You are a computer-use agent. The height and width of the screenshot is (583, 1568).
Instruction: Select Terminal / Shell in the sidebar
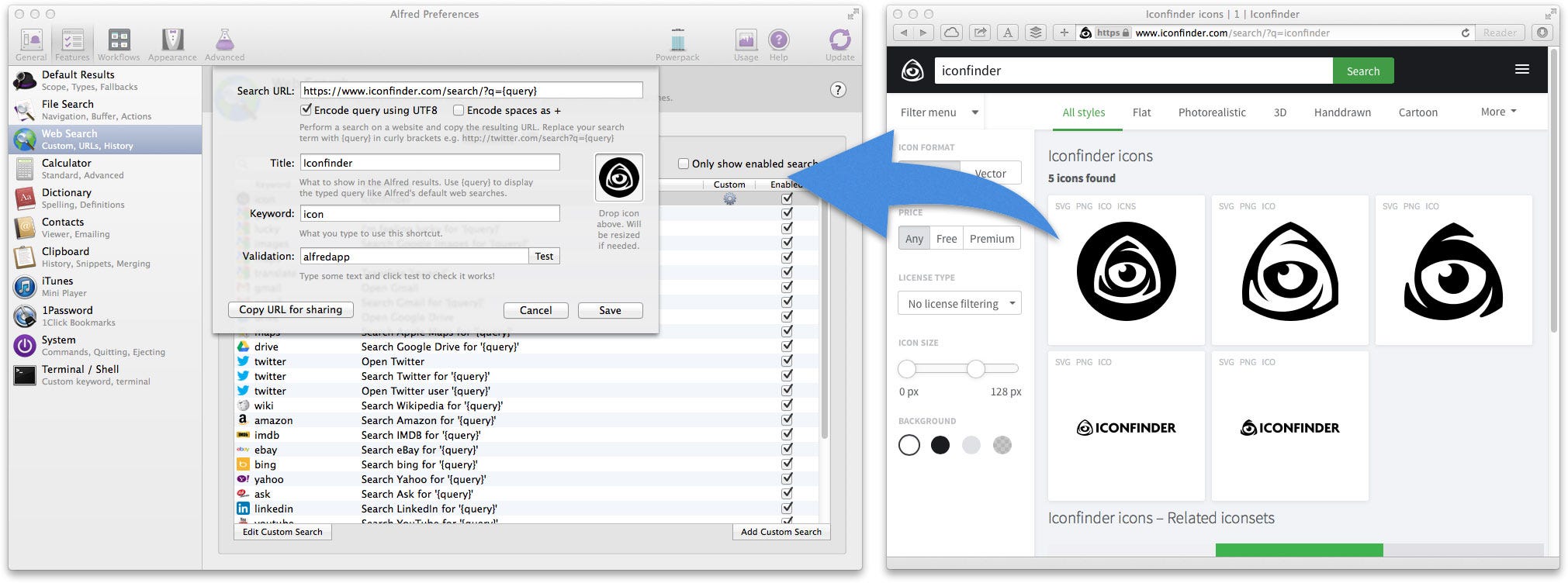tap(106, 375)
